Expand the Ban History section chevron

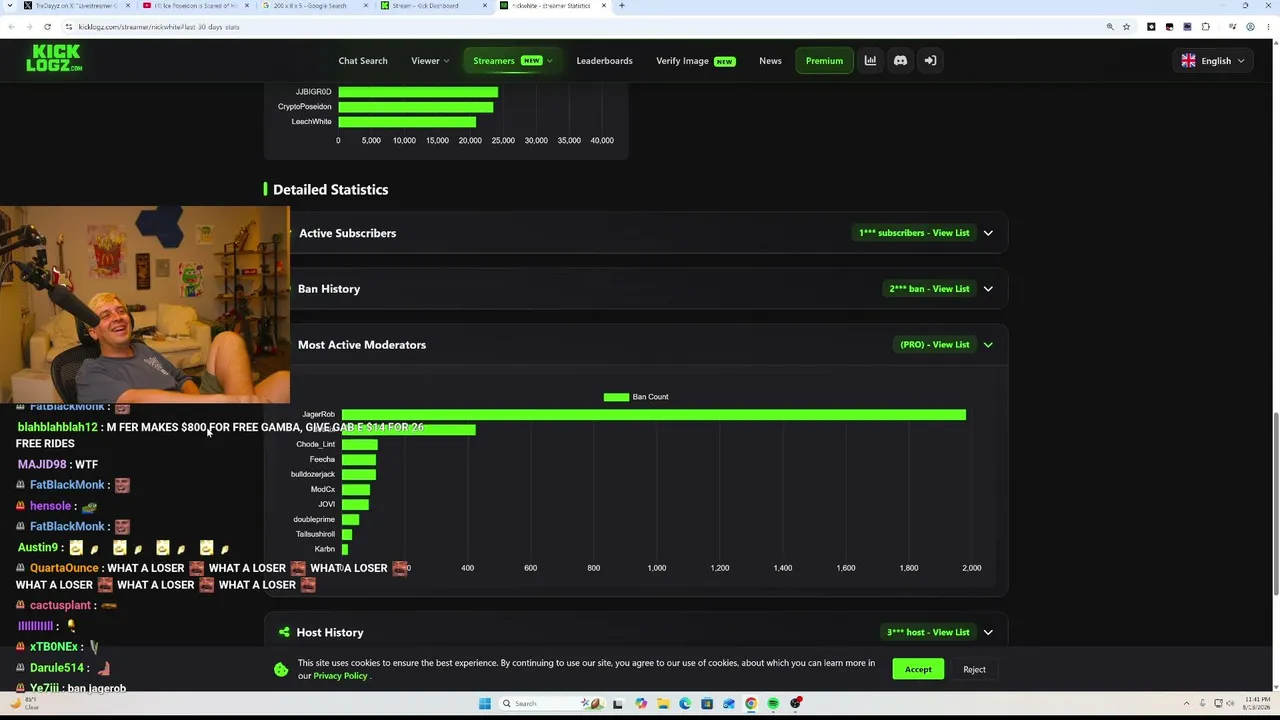click(988, 289)
